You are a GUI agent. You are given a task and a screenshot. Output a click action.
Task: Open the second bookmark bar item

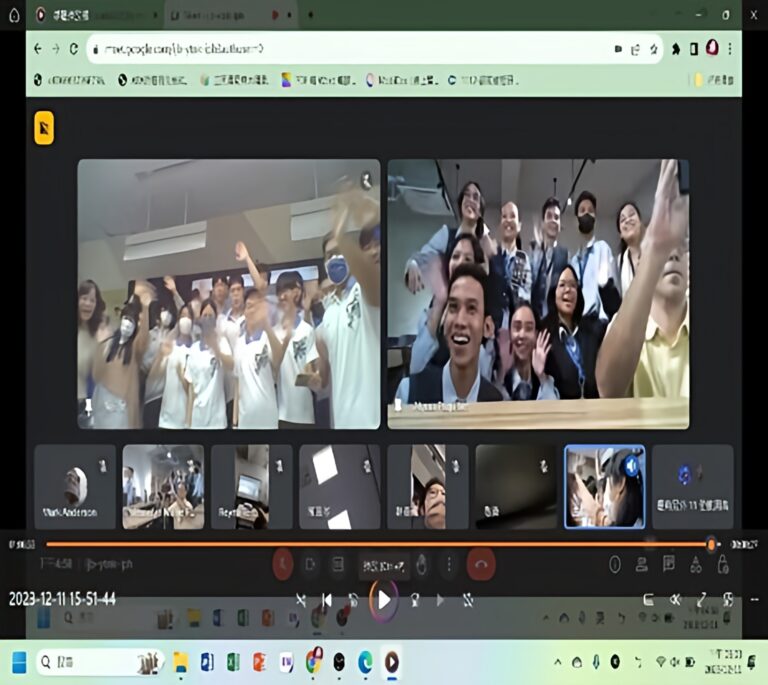click(x=152, y=80)
